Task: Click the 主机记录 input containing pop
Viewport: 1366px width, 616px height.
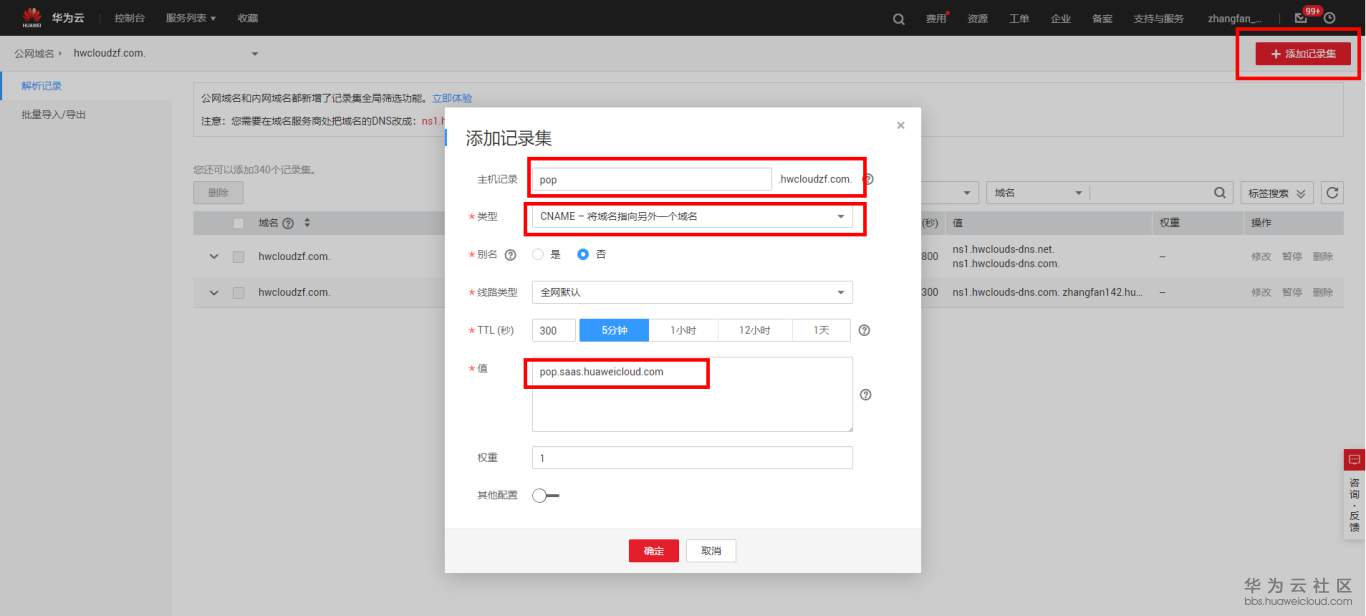Action: point(652,180)
